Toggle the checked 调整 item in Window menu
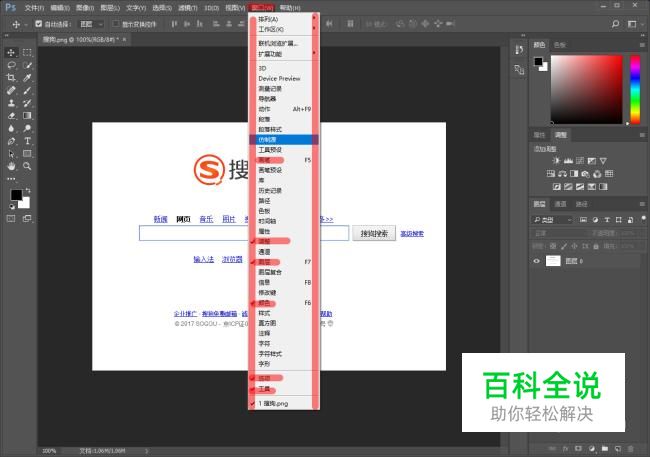 coord(284,241)
